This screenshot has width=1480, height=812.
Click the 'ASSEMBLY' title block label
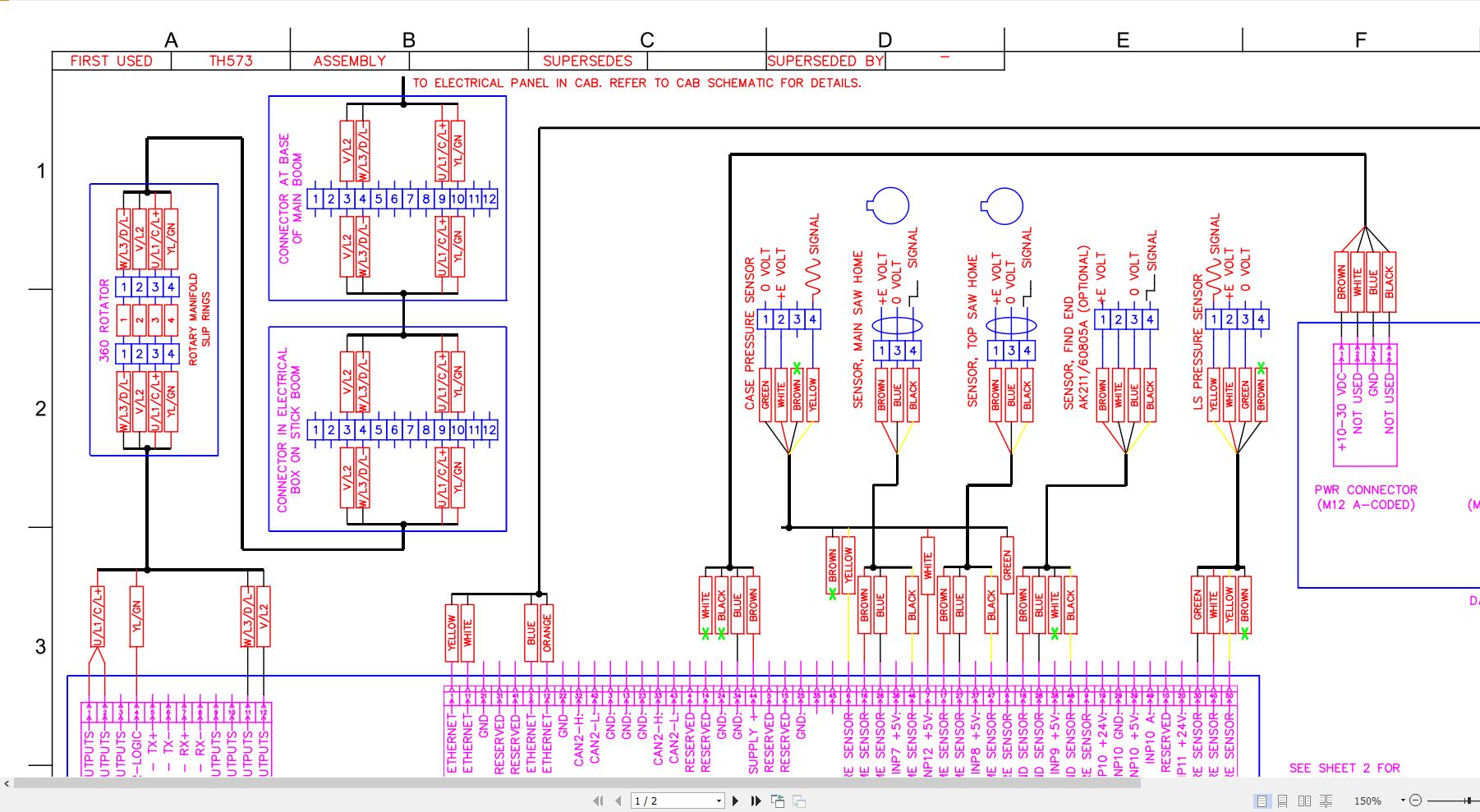(x=349, y=61)
